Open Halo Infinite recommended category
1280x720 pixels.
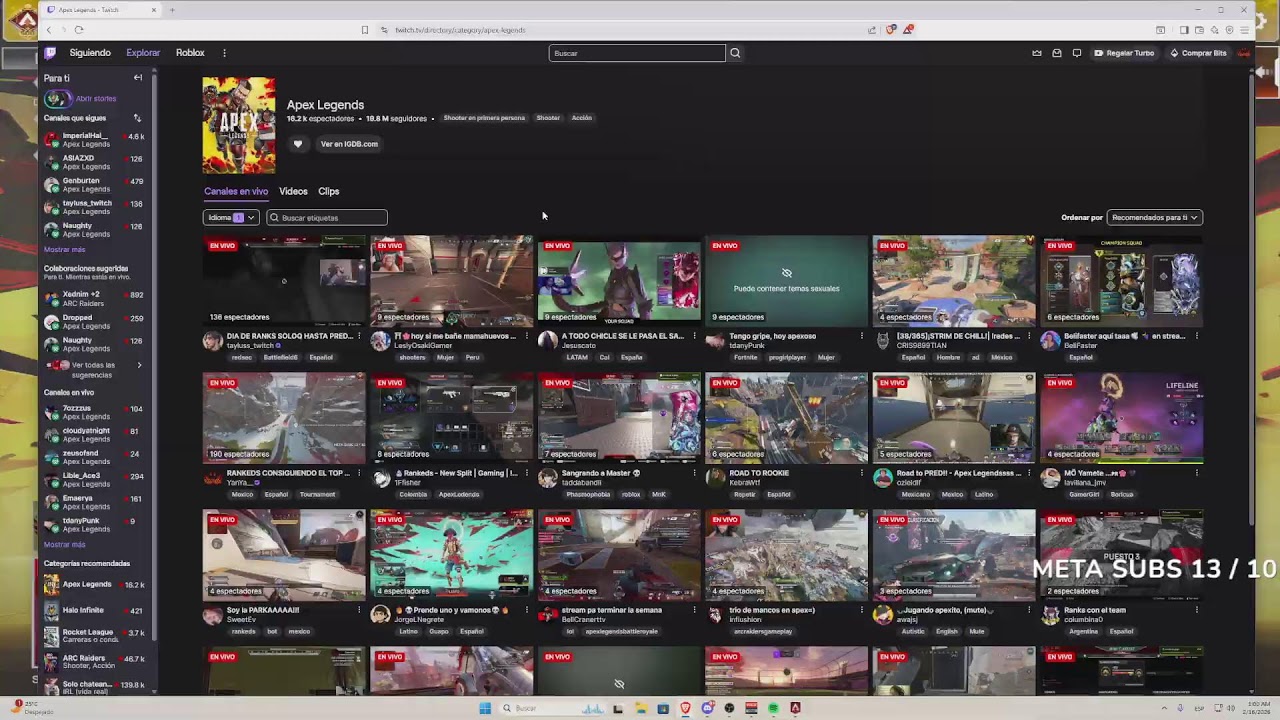(x=94, y=610)
